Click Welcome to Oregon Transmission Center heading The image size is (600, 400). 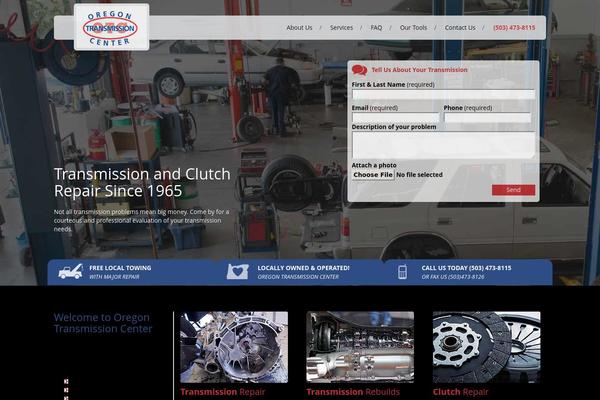(103, 323)
